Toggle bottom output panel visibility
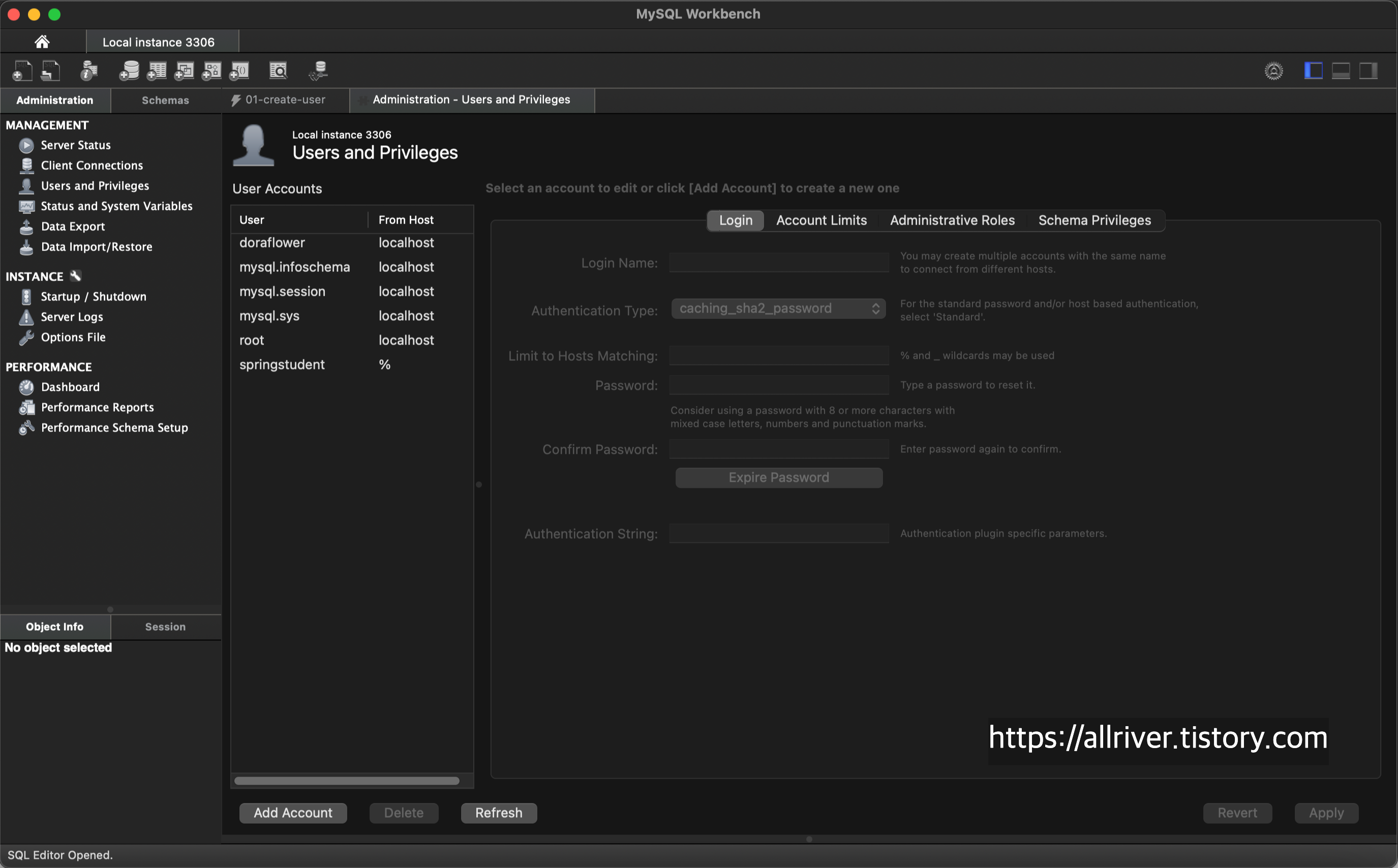 coord(1341,71)
